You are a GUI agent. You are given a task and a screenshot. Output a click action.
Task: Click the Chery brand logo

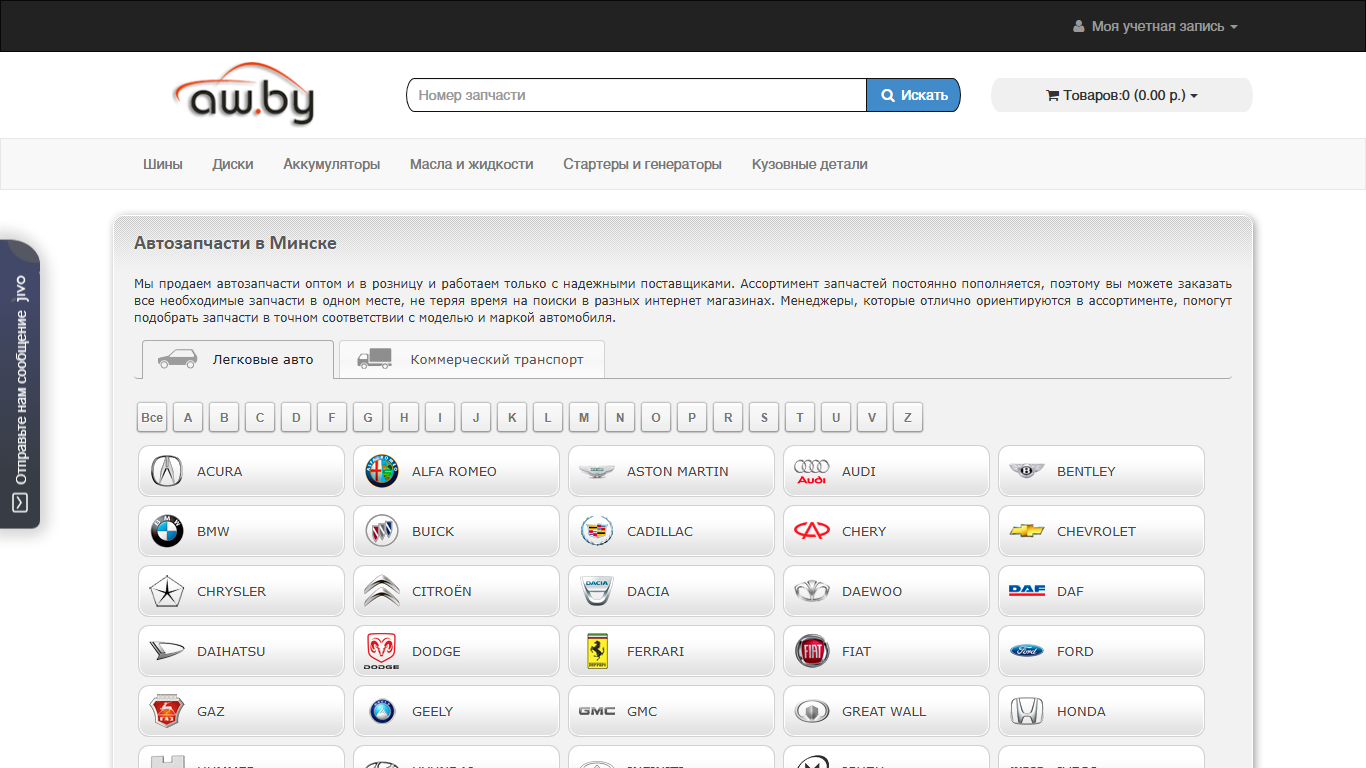tap(812, 531)
